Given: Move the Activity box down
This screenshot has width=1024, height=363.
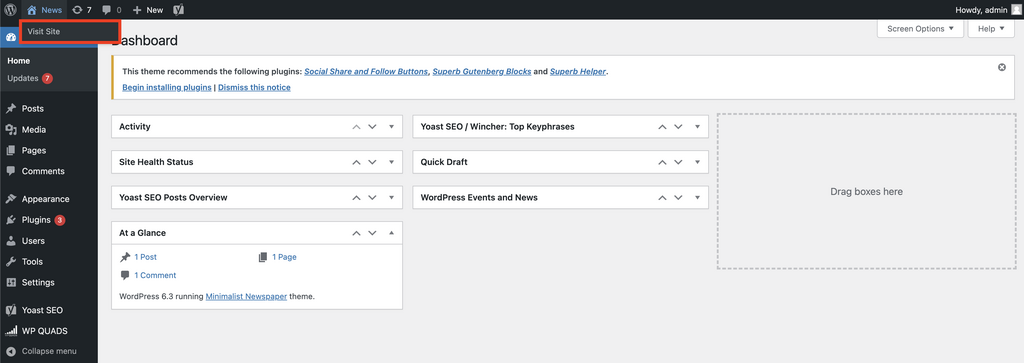Looking at the screenshot, I should coord(372,127).
